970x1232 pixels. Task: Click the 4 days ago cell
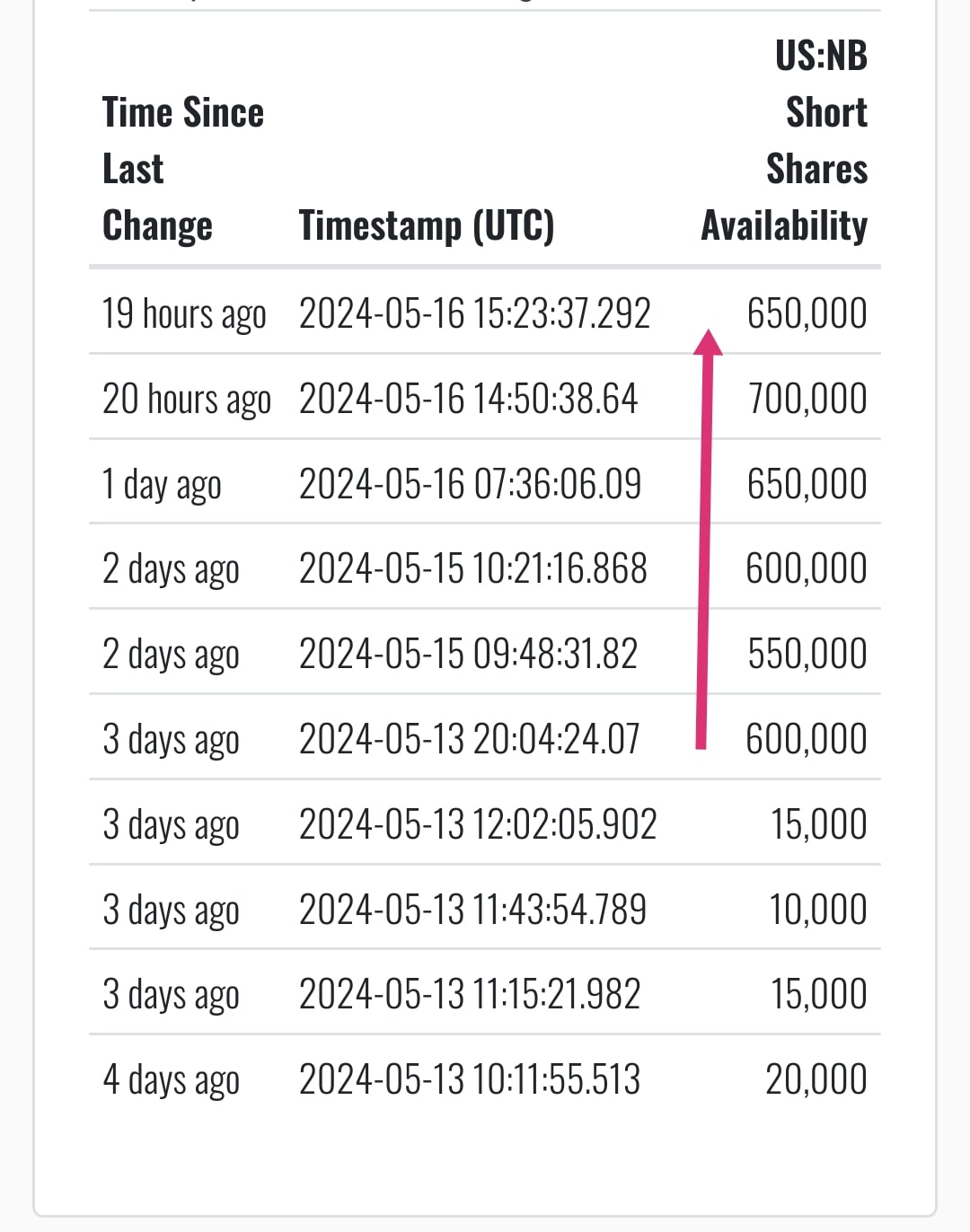(x=171, y=1079)
